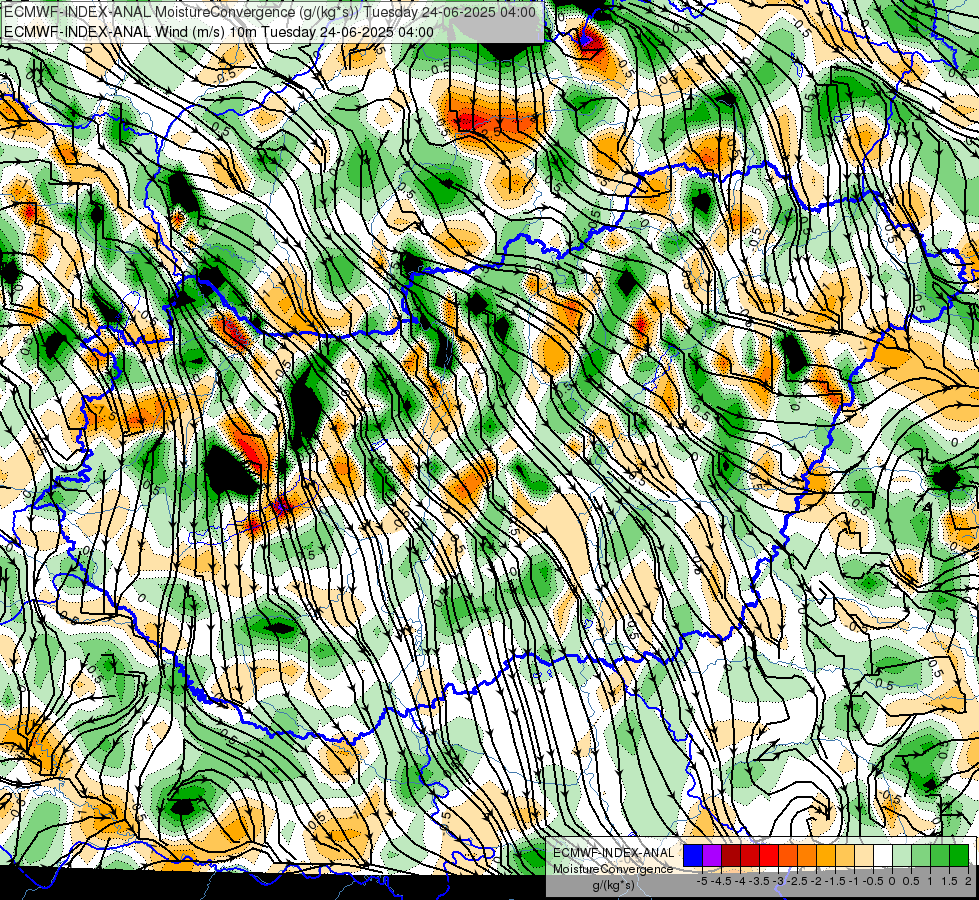
Task: Click the '-5' tick label in legend
Action: pyautogui.click(x=702, y=881)
